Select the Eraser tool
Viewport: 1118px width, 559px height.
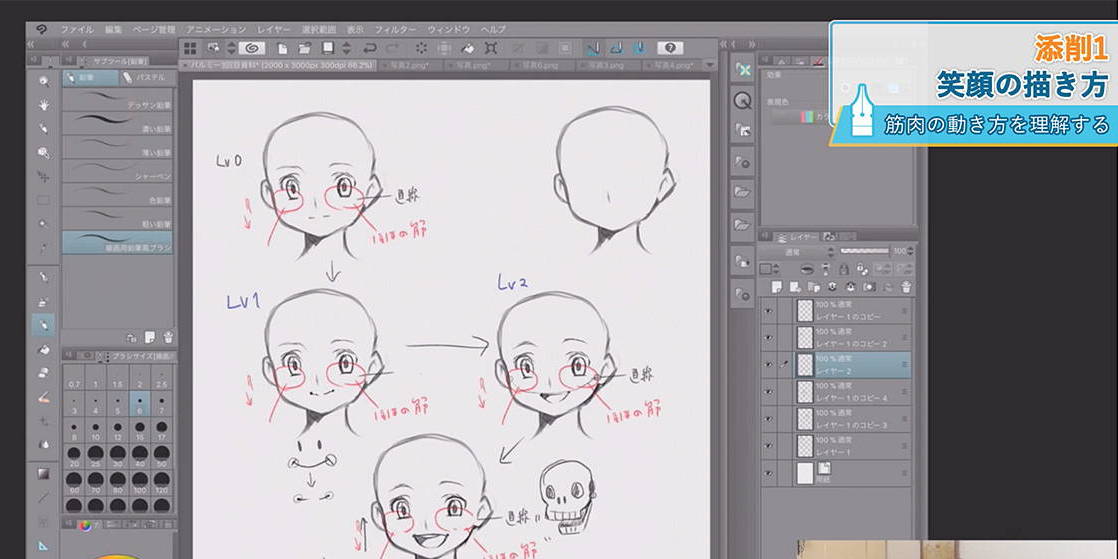pos(43,373)
